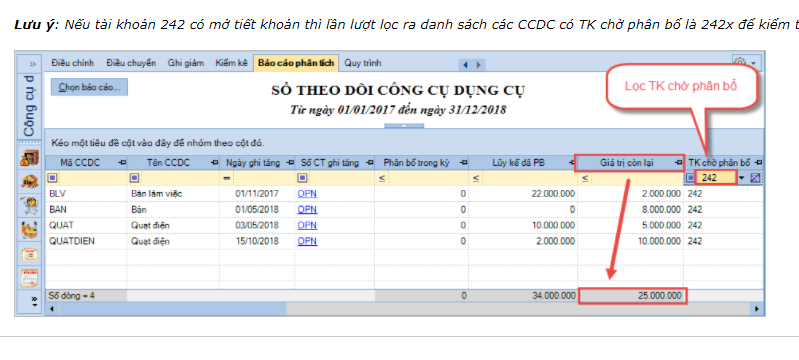Pin the Lũy kế đã PB column
Image resolution: width=799 pixels, height=360 pixels.
click(571, 163)
